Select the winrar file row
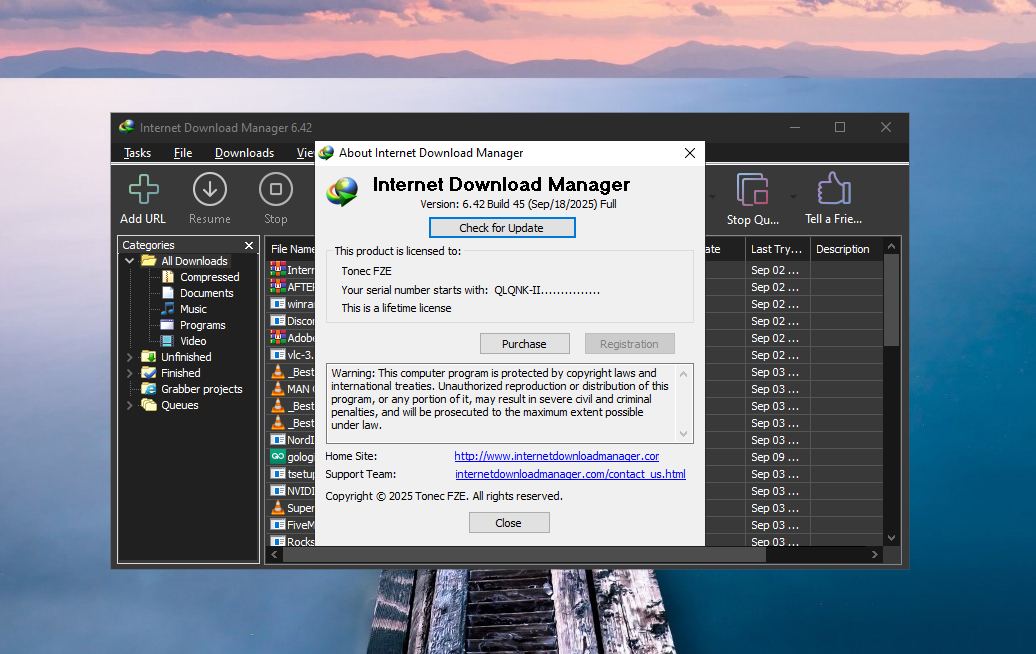This screenshot has height=654, width=1036. pyautogui.click(x=292, y=305)
